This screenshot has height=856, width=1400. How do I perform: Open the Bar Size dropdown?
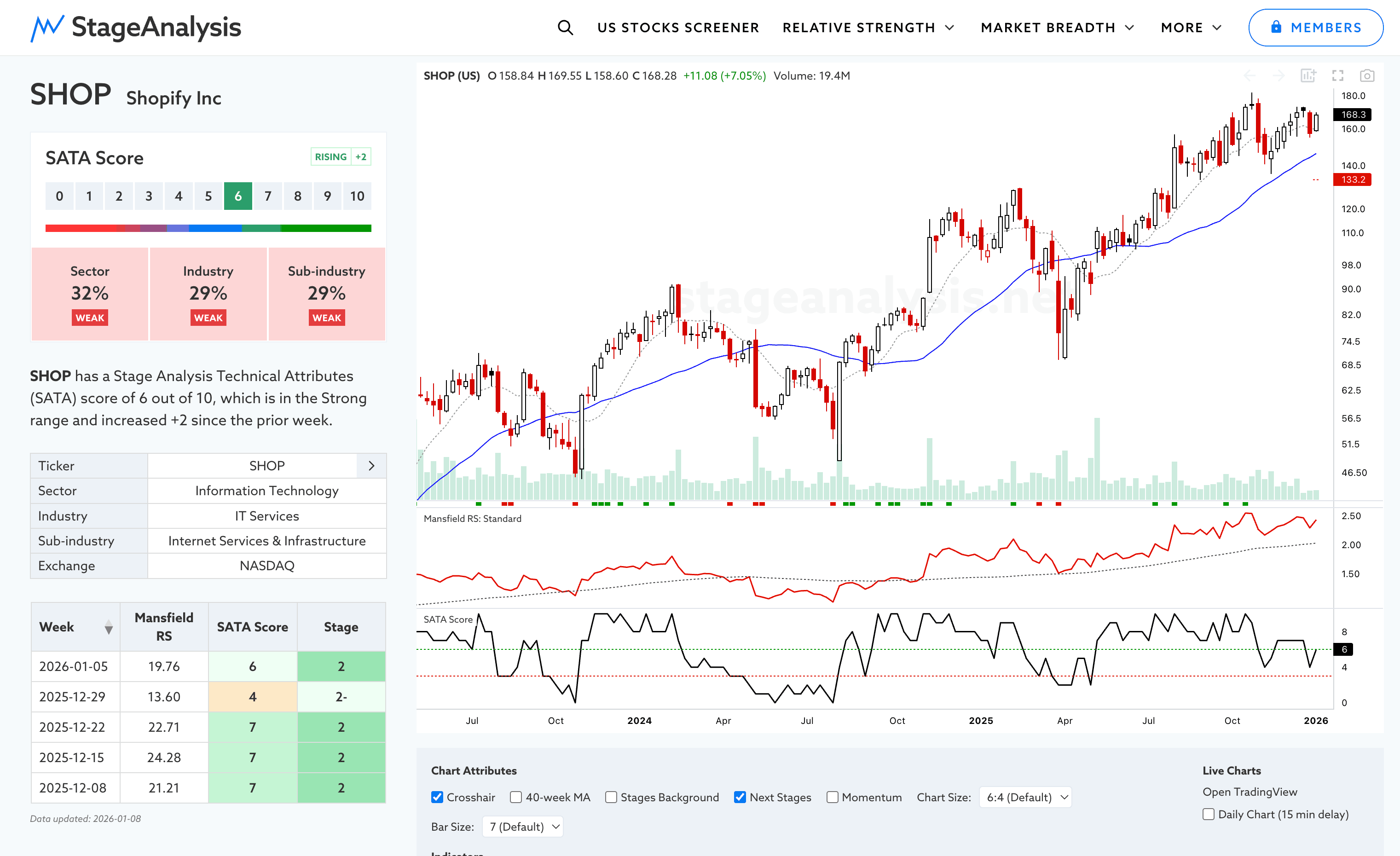(523, 827)
